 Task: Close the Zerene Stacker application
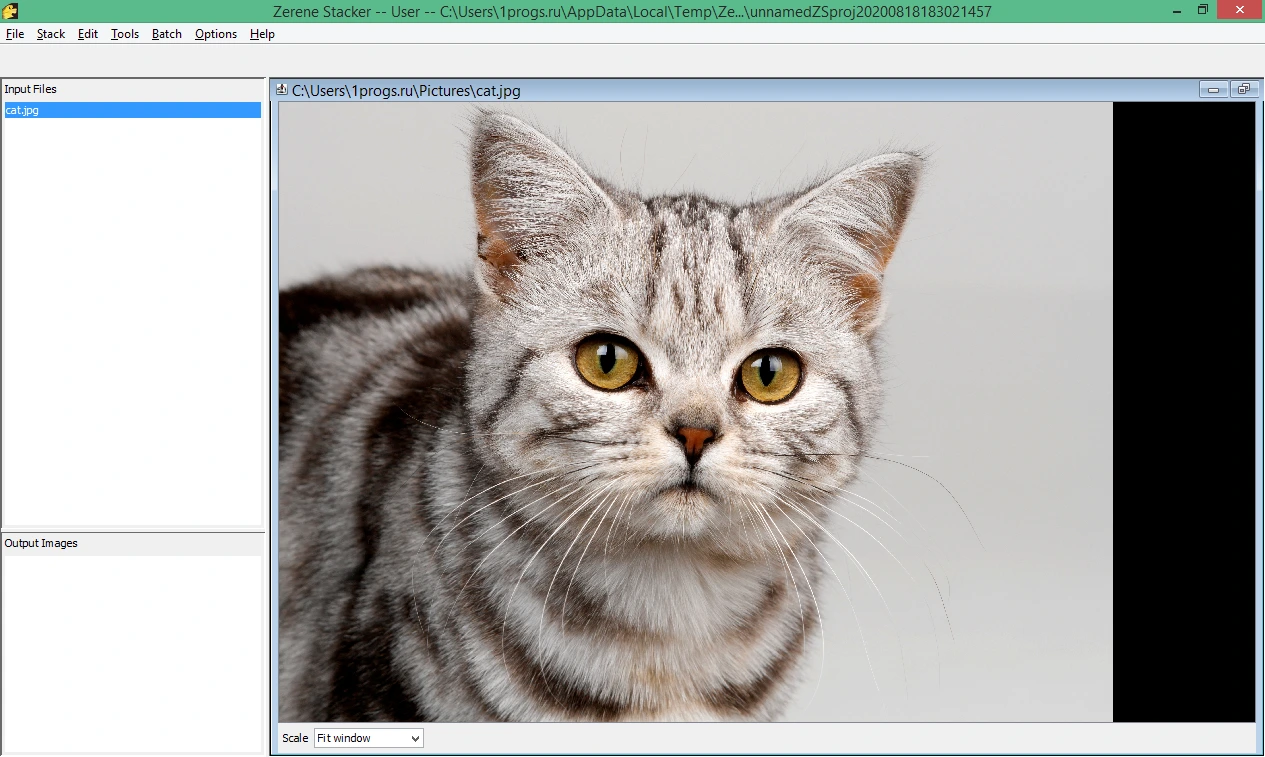[x=1240, y=10]
